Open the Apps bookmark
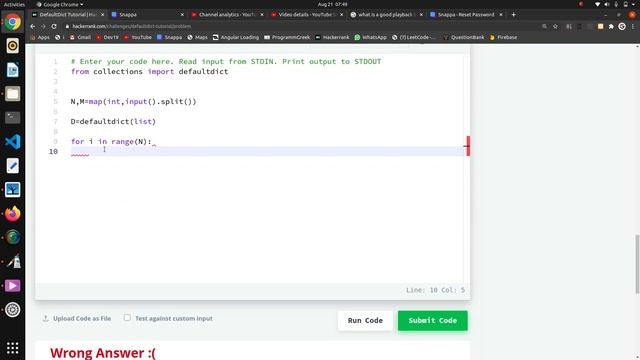This screenshot has height=360, width=640. [x=40, y=37]
